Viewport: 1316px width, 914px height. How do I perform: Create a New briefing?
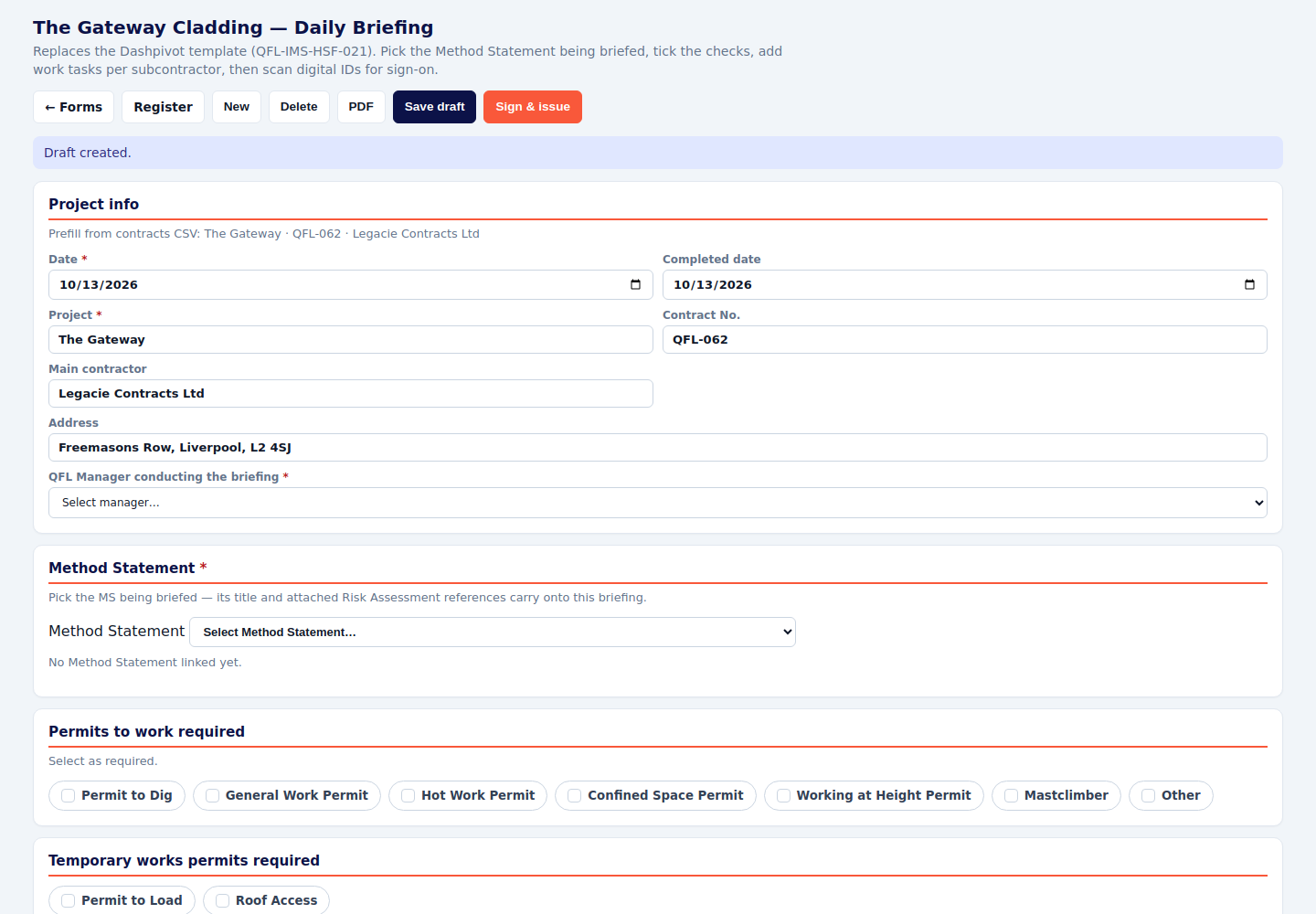coord(237,107)
